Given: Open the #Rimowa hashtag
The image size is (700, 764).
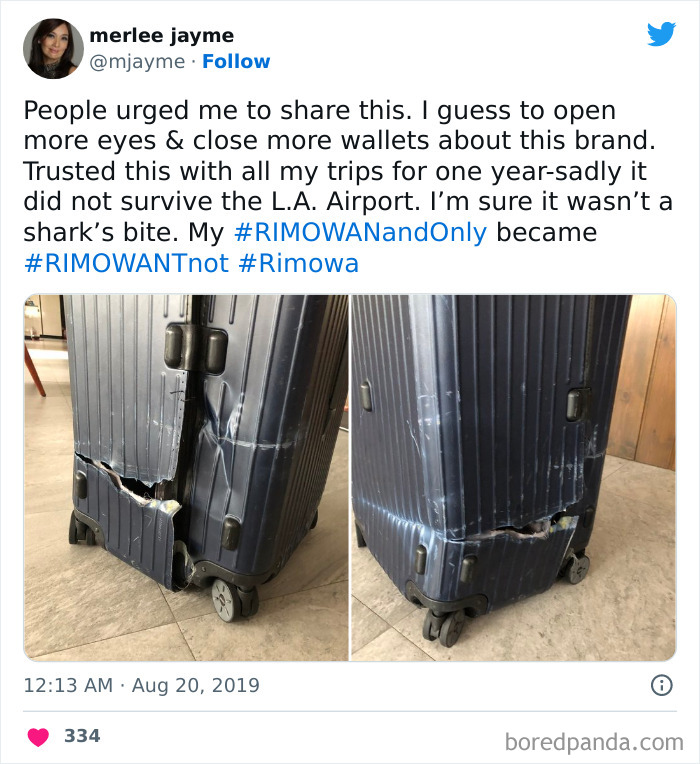Looking at the screenshot, I should pos(299,264).
